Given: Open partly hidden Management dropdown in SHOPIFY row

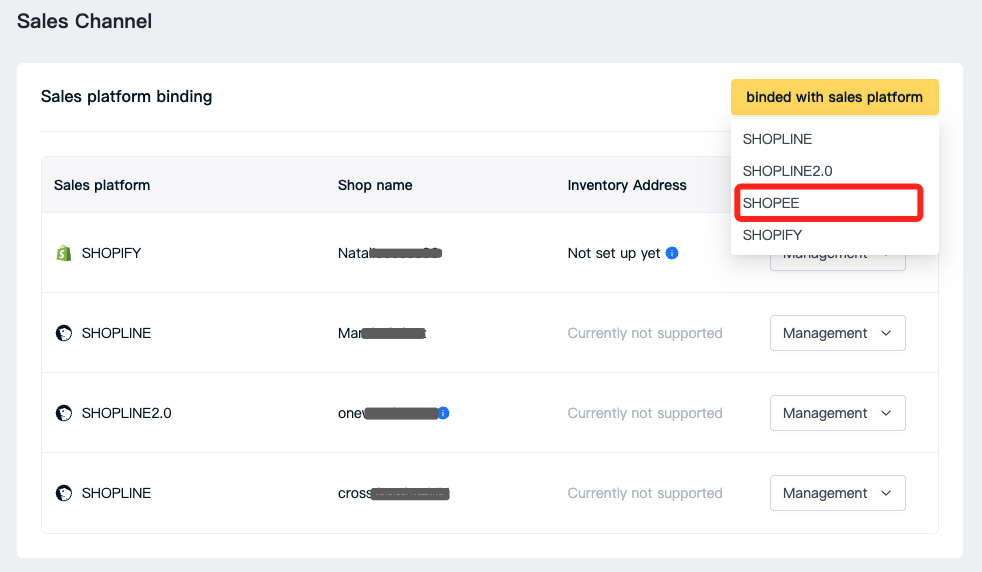Looking at the screenshot, I should 837,263.
